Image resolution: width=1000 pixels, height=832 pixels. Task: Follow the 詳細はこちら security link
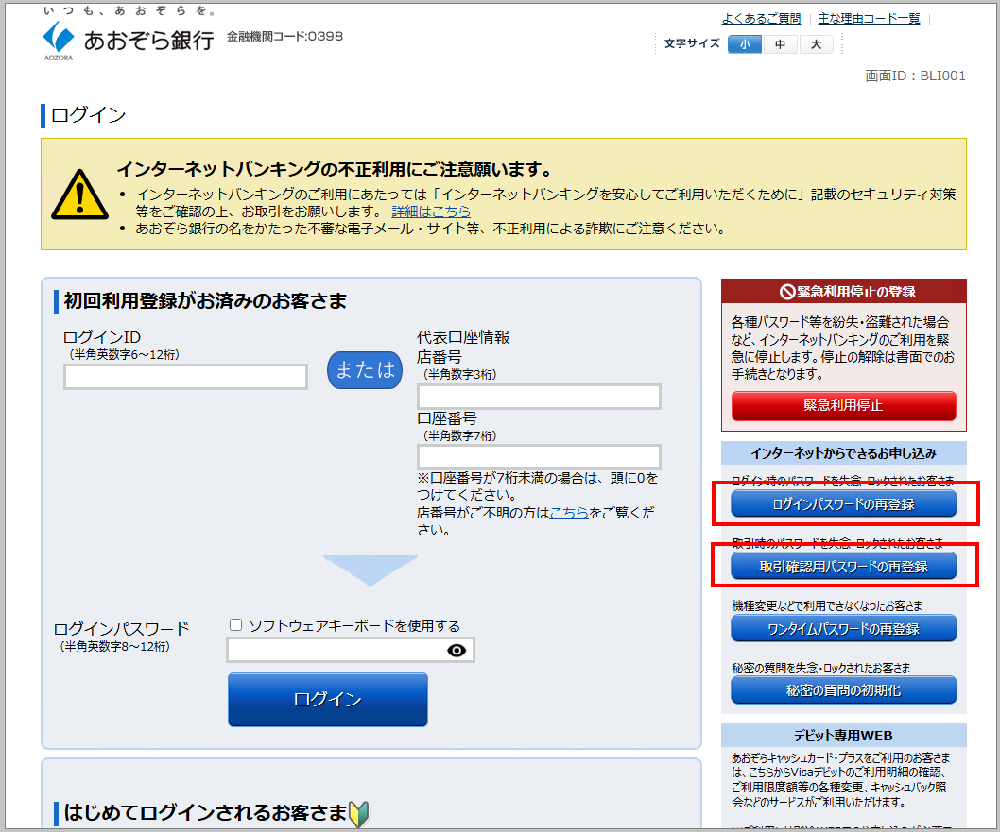431,212
